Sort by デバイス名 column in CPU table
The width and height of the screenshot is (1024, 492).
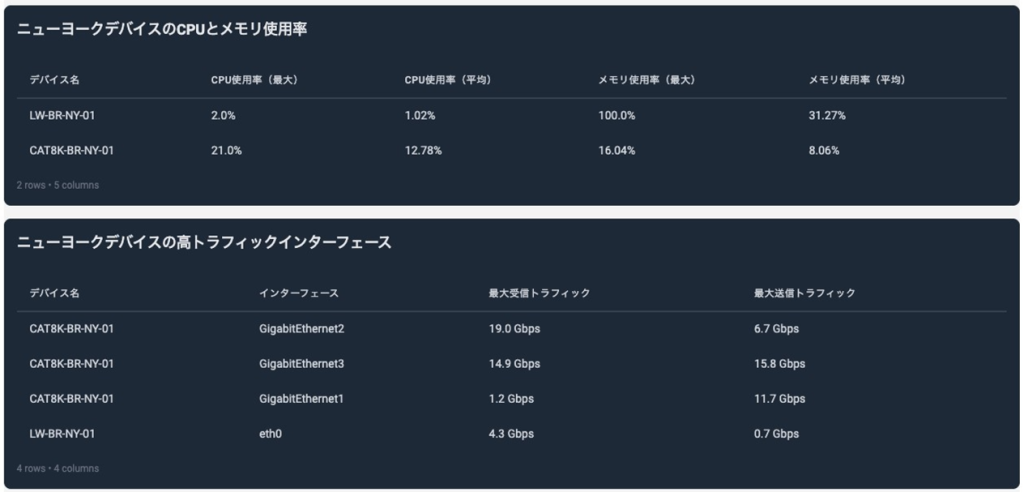pyautogui.click(x=54, y=80)
